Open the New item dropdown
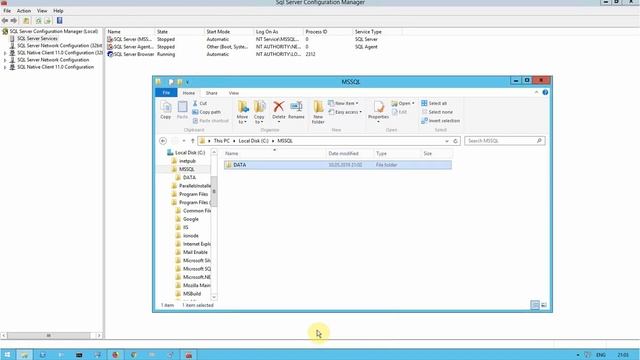640x360 pixels. pyautogui.click(x=343, y=103)
